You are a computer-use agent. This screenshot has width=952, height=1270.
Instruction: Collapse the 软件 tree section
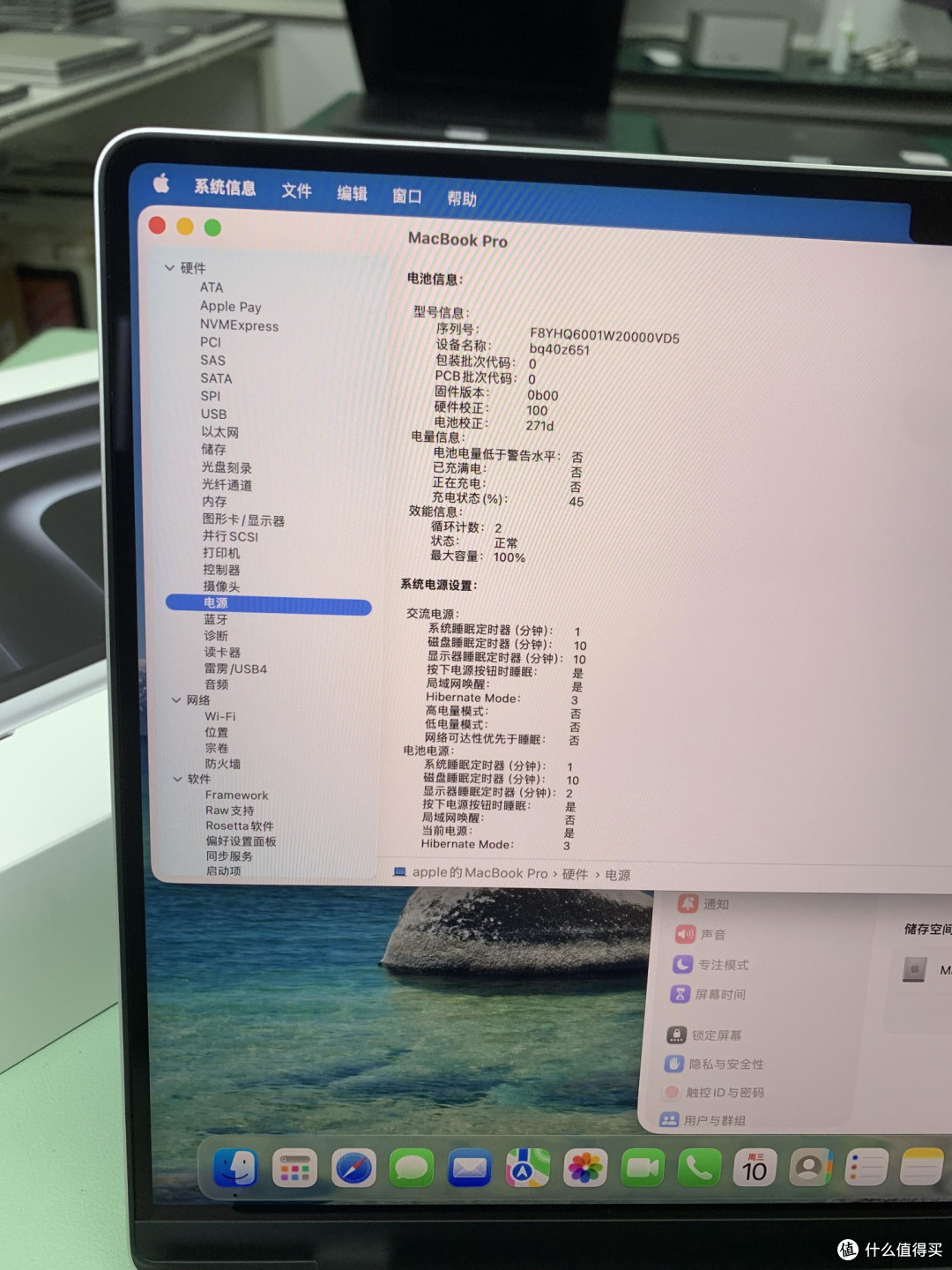point(178,779)
